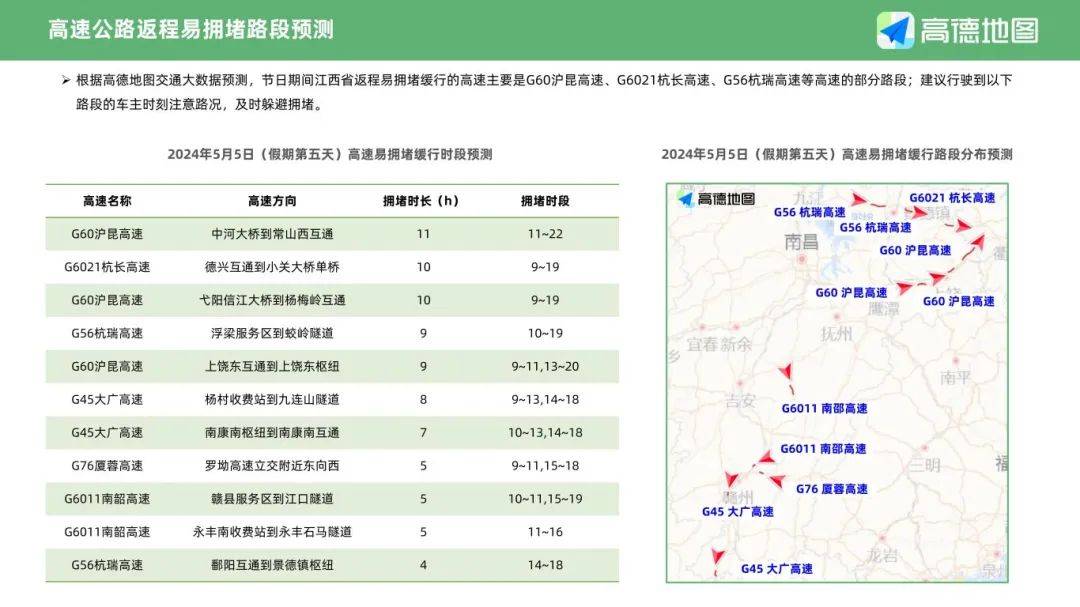Click the red congestion arrow near 鹰潭
This screenshot has width=1080, height=607.
(905, 285)
